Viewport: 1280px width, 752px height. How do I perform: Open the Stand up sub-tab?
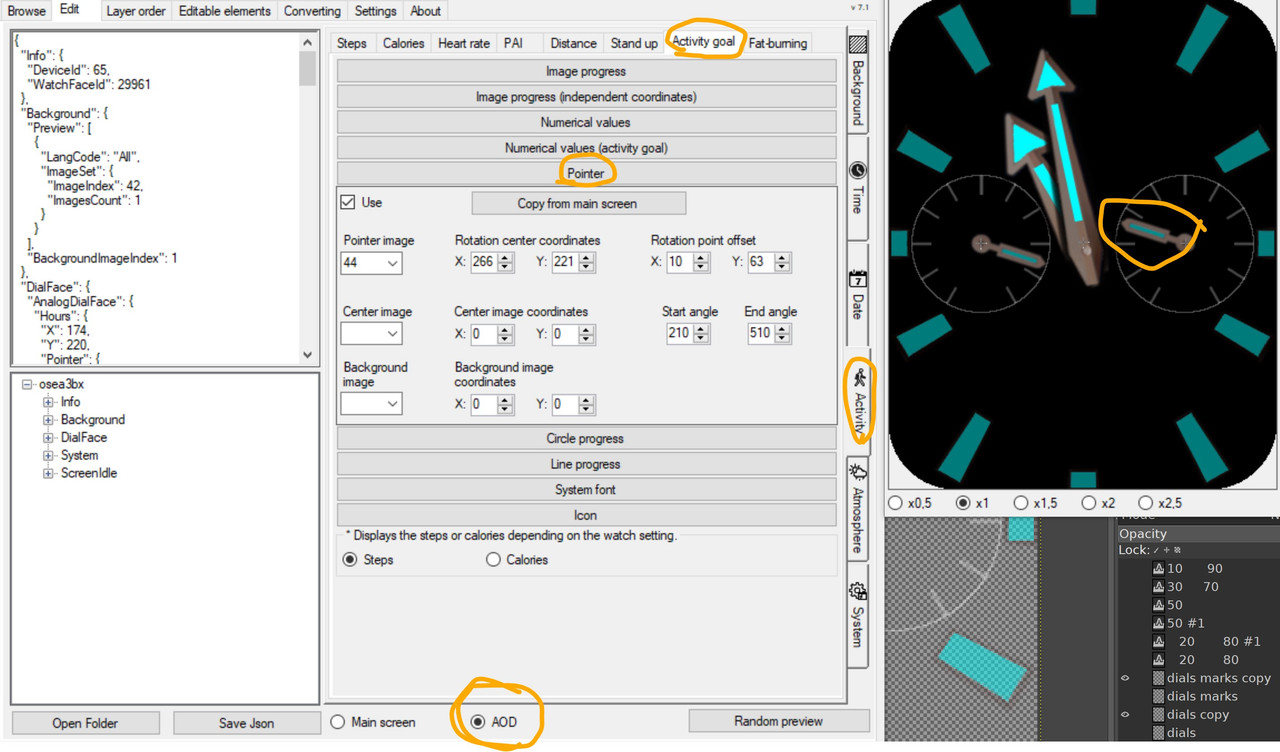pos(634,43)
